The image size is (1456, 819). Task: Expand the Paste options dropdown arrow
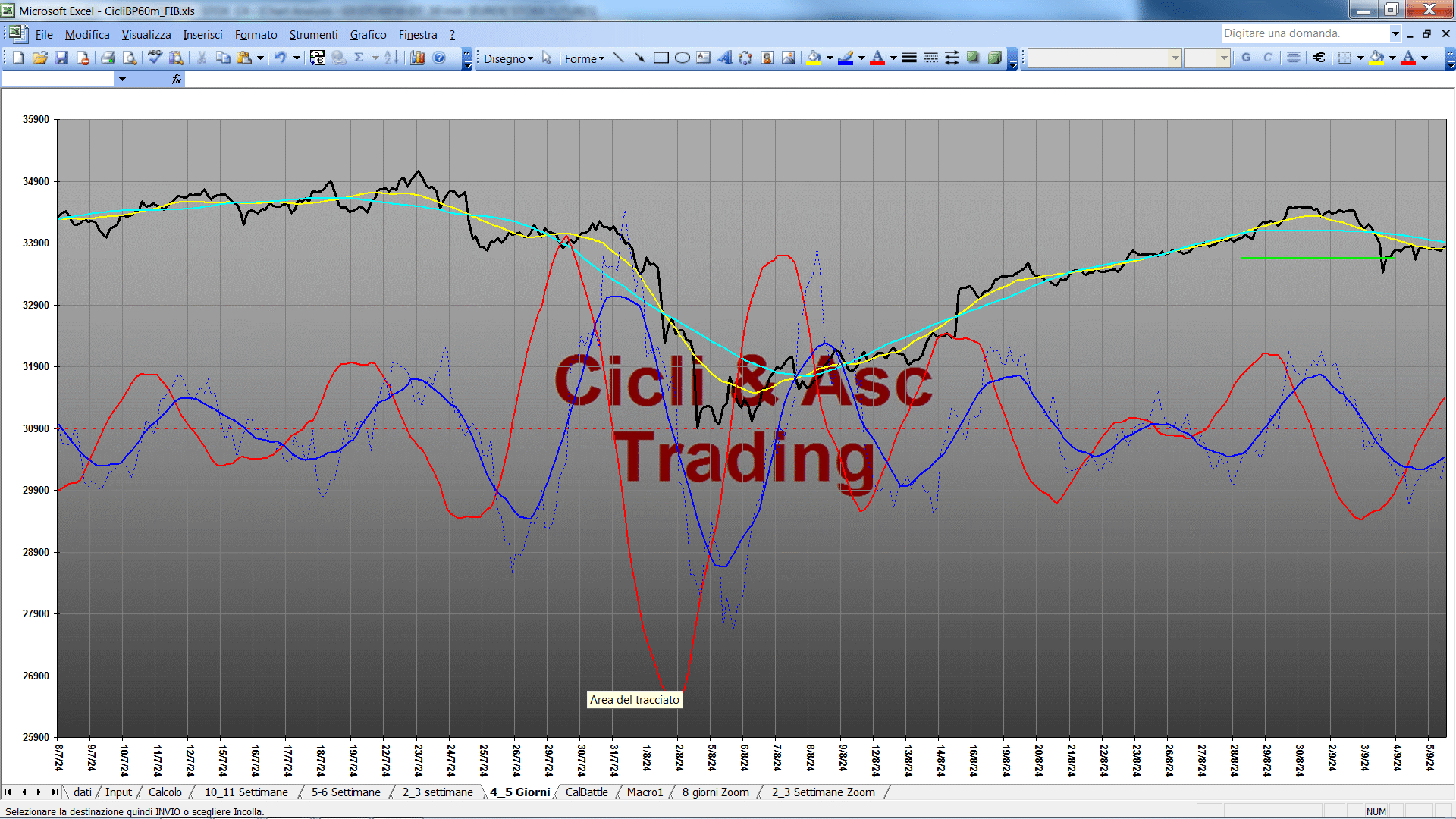tap(260, 58)
